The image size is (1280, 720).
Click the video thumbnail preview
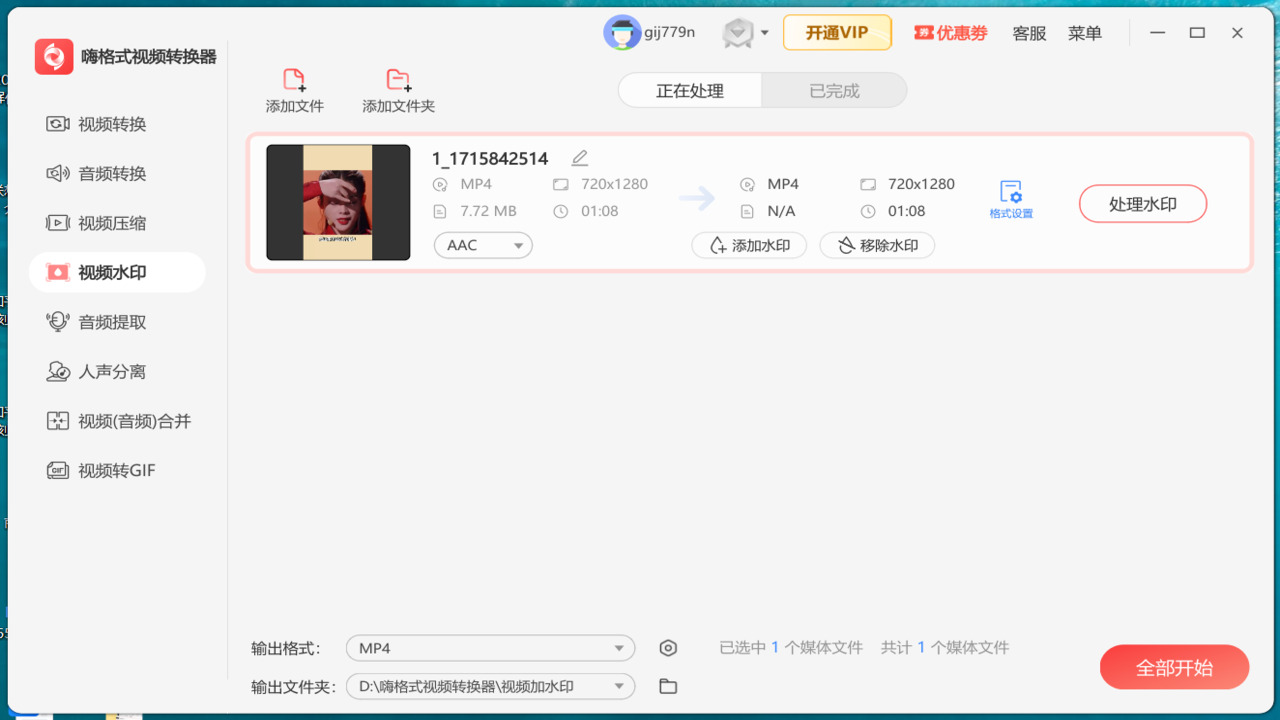coord(338,202)
